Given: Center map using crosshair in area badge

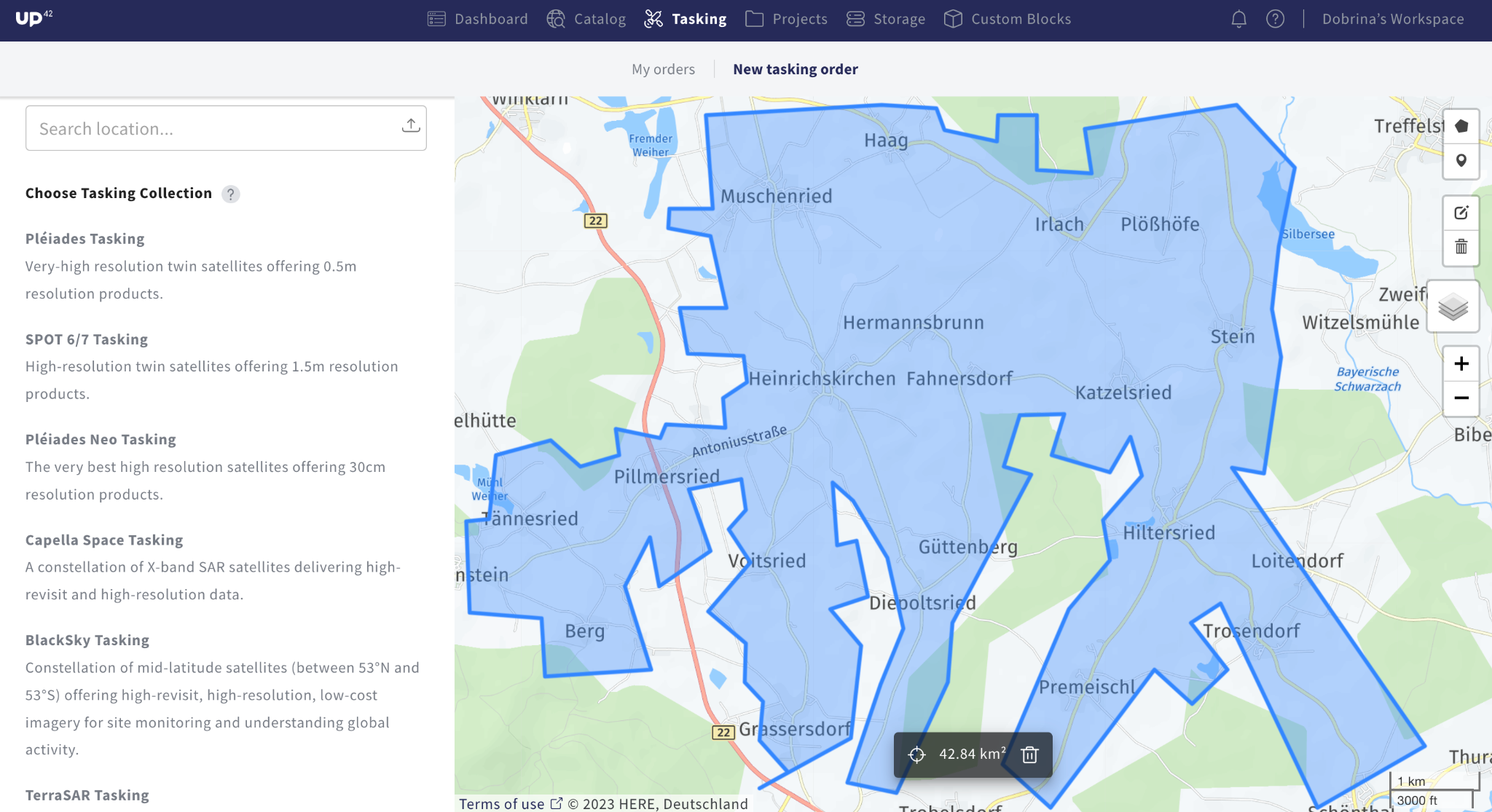Looking at the screenshot, I should (915, 754).
